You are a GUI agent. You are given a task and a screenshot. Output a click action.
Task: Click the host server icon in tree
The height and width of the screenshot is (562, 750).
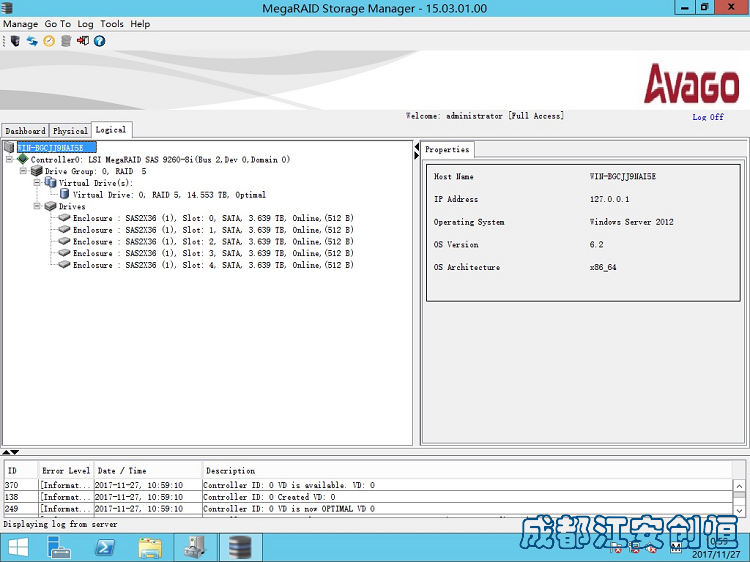tap(9, 147)
